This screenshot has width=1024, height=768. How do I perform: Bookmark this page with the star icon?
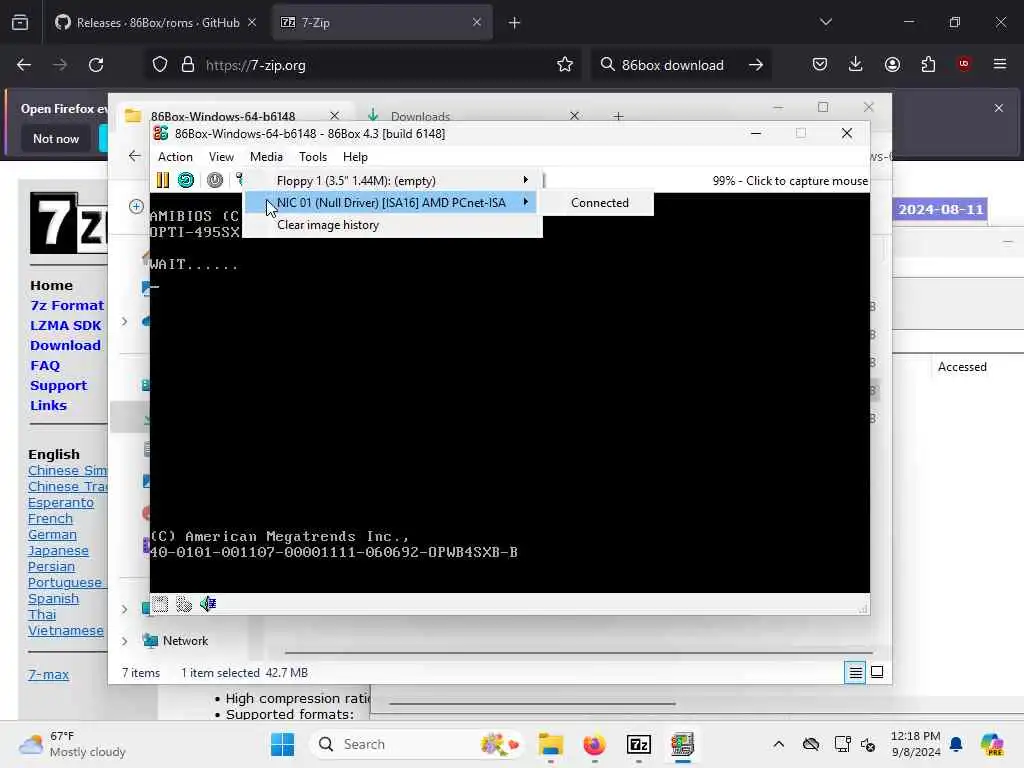[x=565, y=65]
